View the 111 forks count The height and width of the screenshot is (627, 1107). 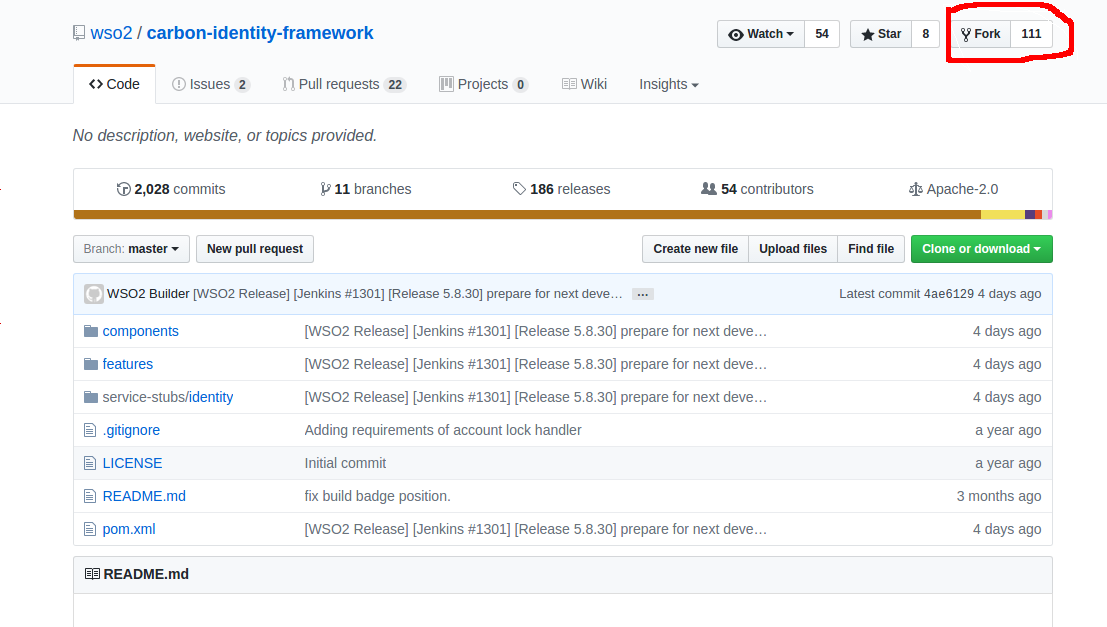click(x=1031, y=34)
